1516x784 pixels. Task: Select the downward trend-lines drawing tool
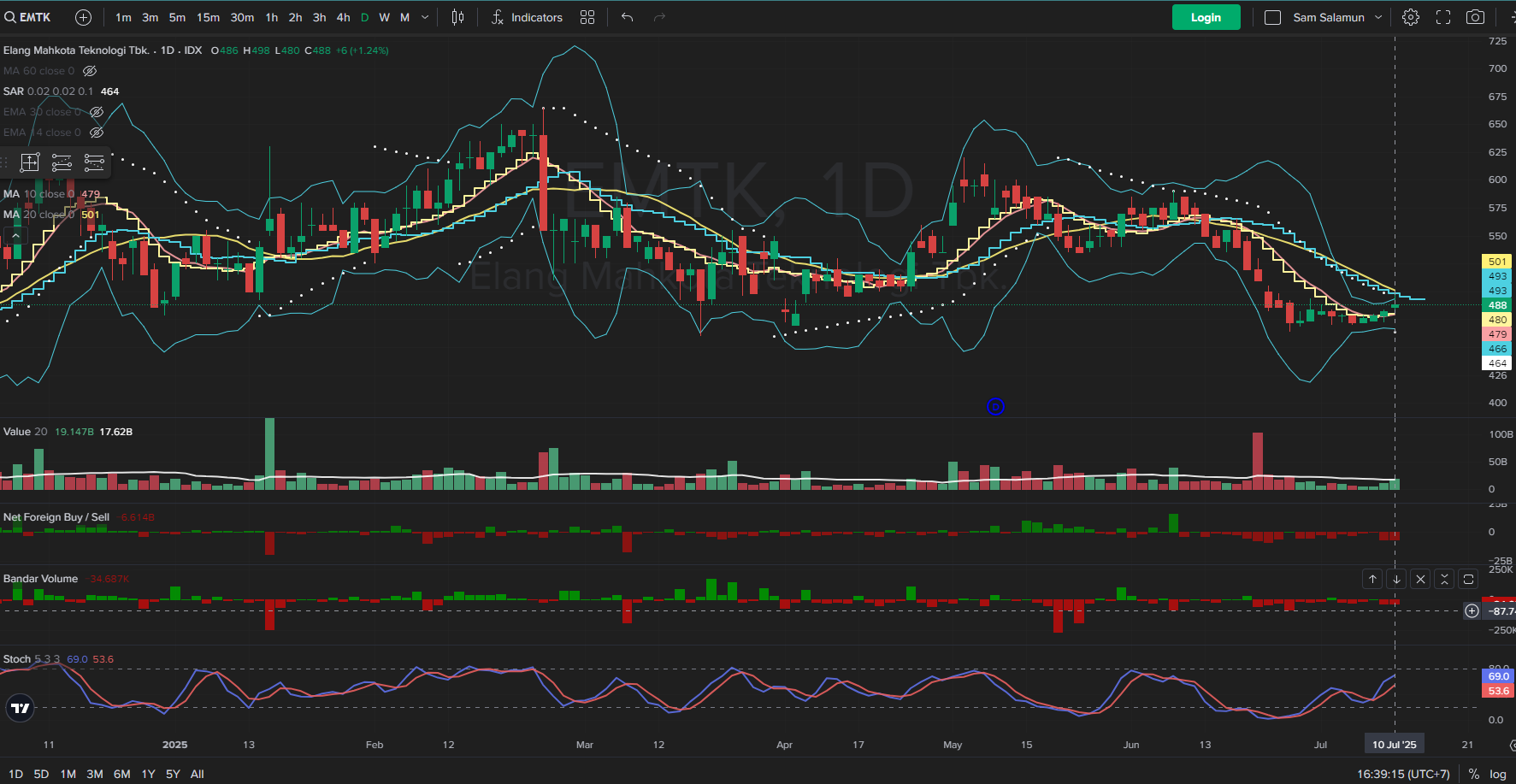click(94, 162)
